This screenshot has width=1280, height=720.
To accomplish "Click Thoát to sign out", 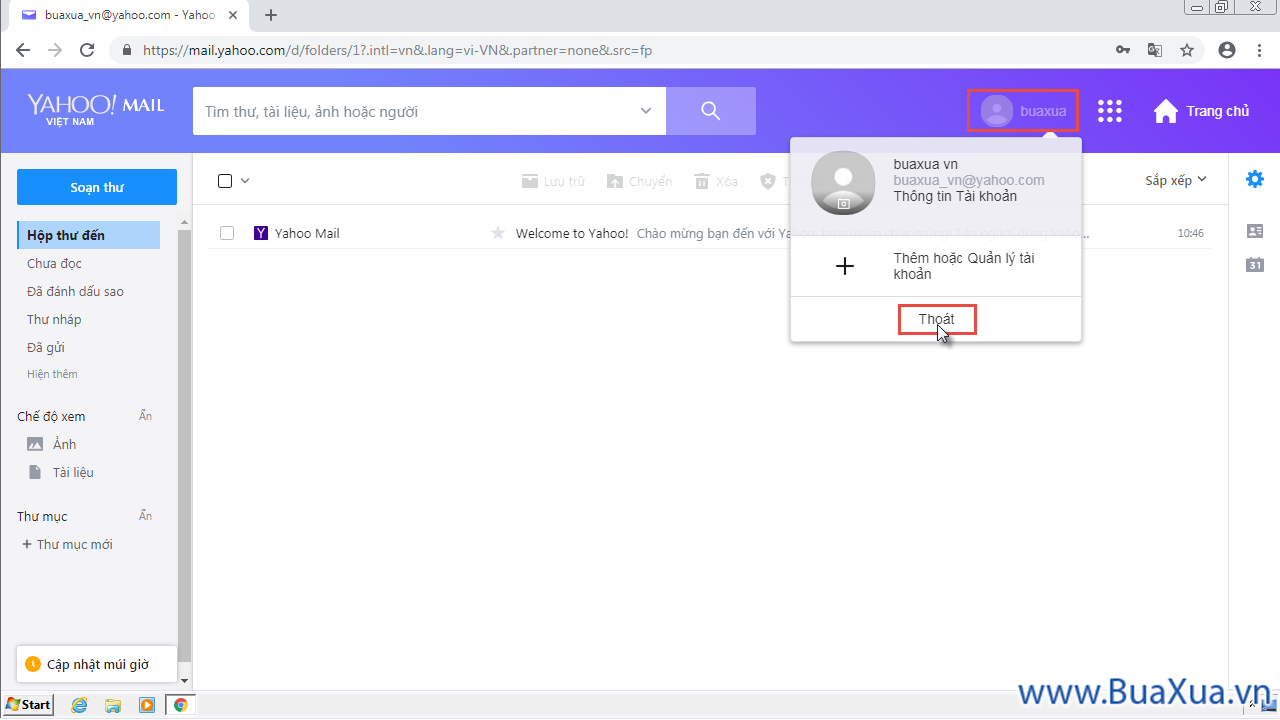I will coord(937,319).
